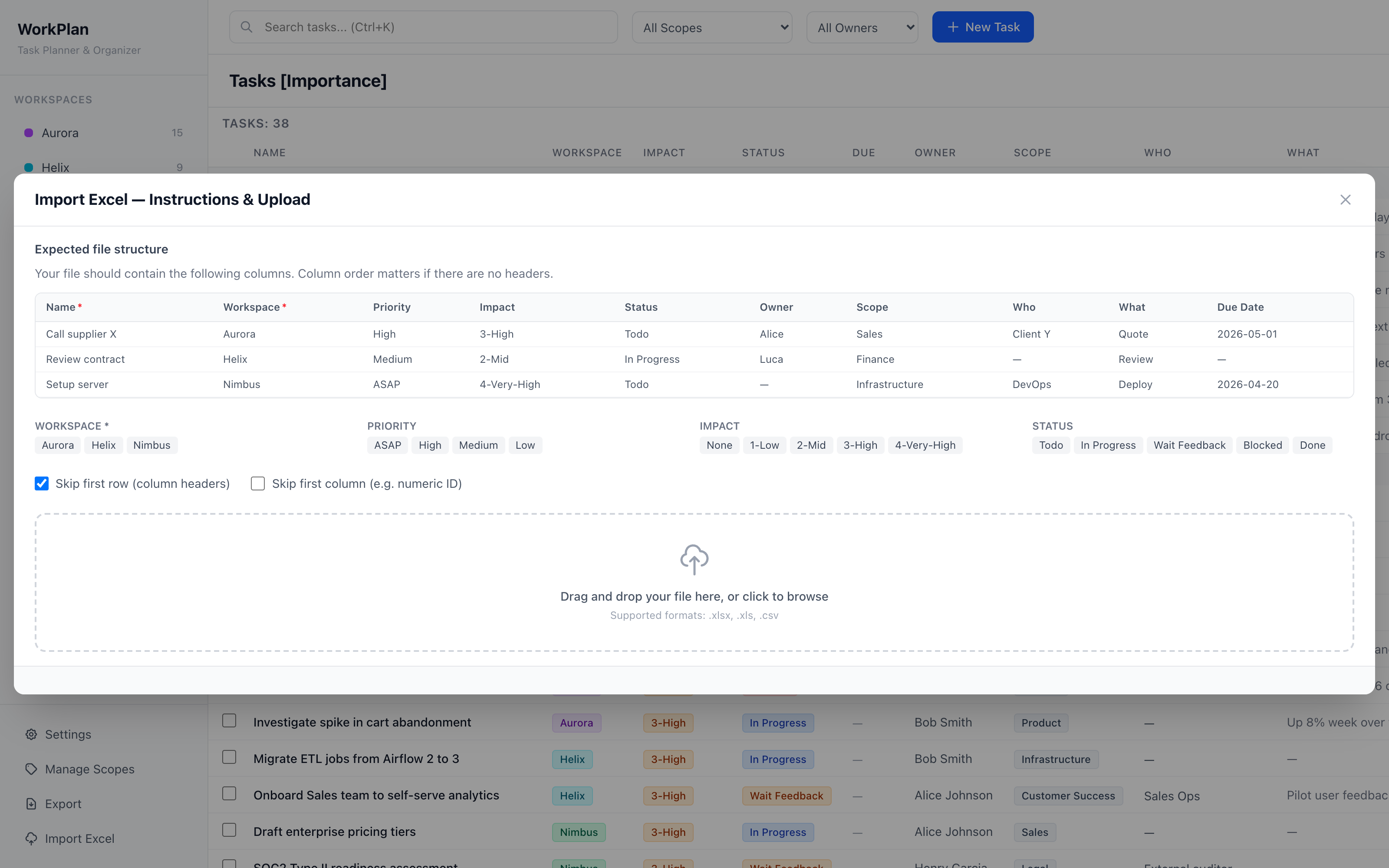
Task: Click the Blocked status chip
Action: [x=1262, y=445]
